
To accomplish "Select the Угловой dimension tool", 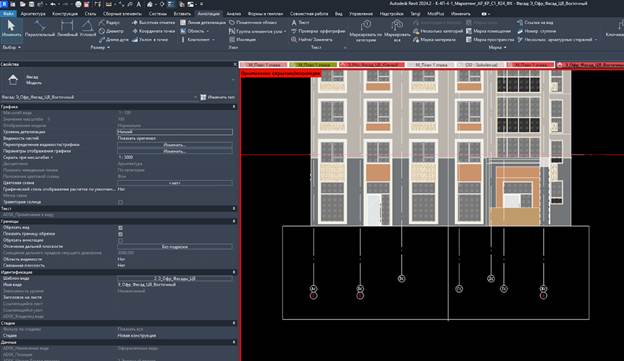I will (x=88, y=28).
